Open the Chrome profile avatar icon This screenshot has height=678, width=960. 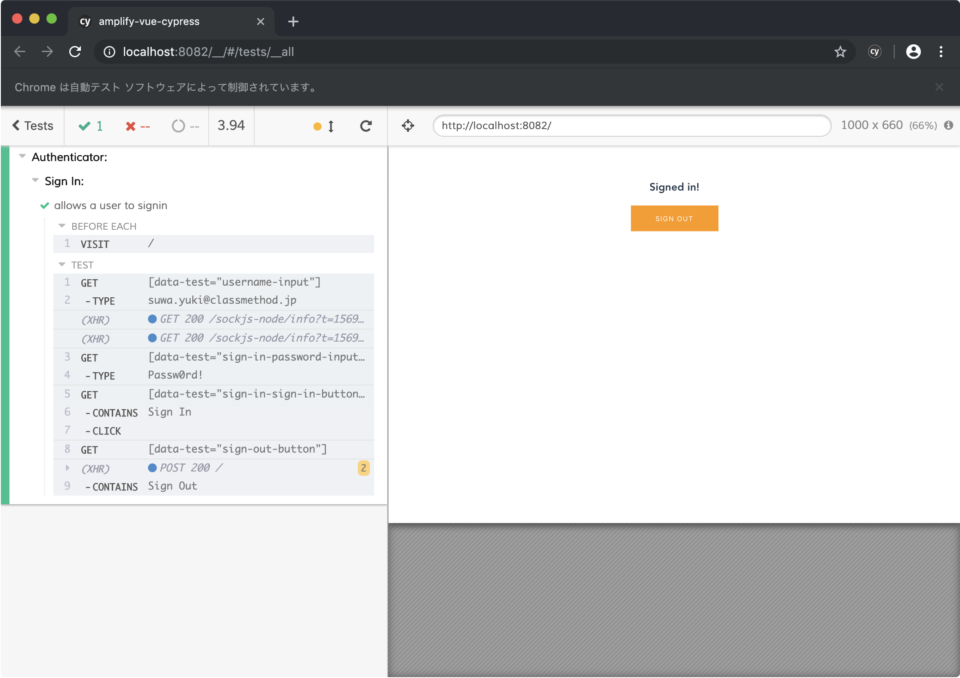(x=913, y=51)
